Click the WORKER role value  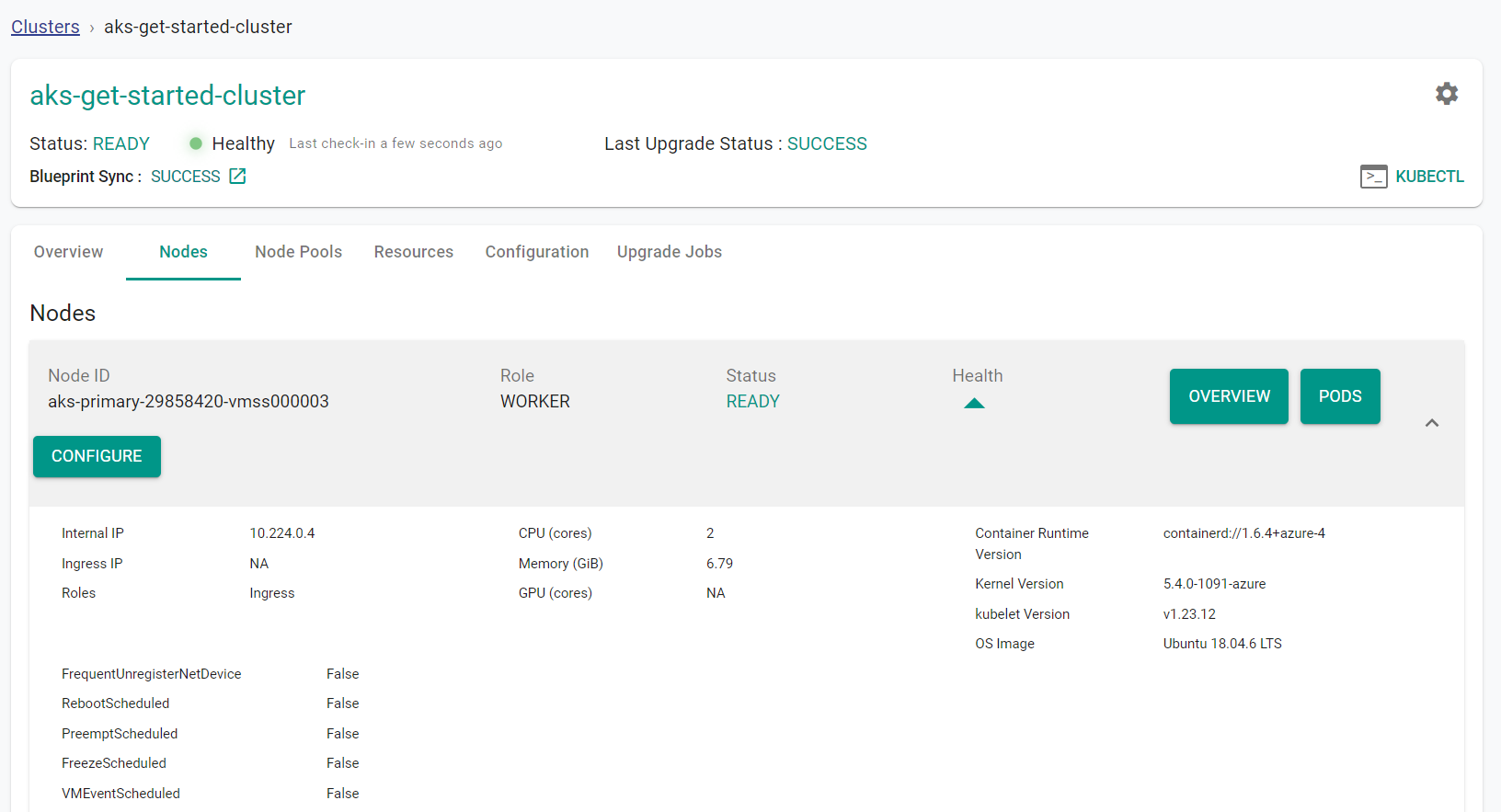click(535, 402)
